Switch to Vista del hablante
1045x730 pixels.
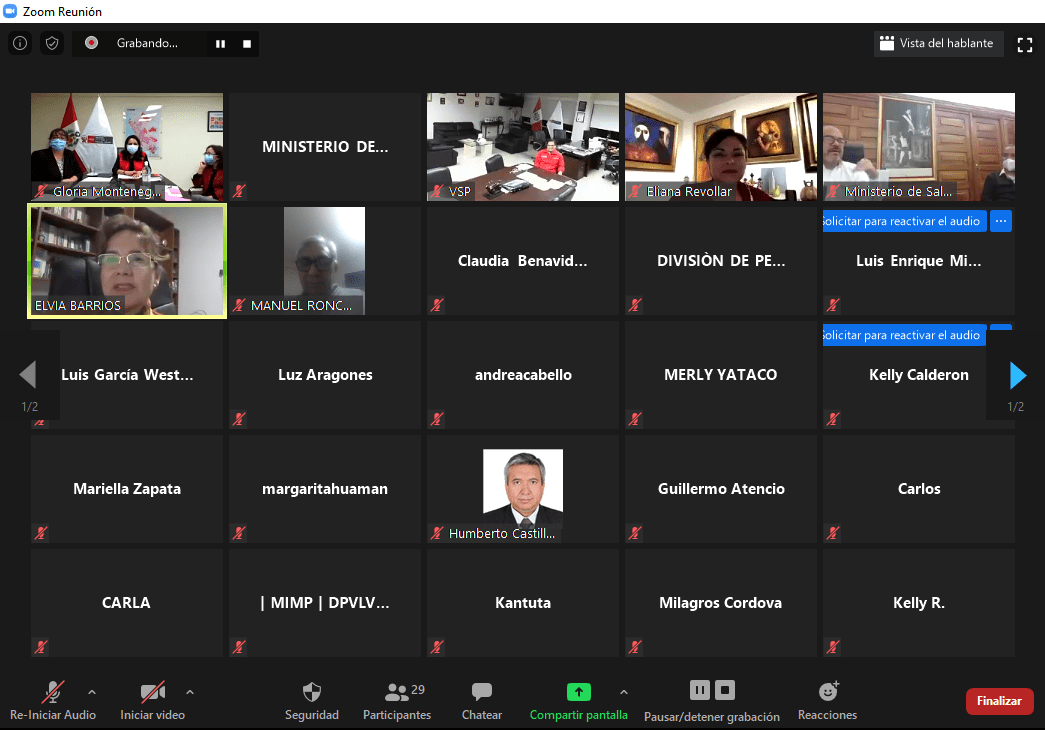937,44
